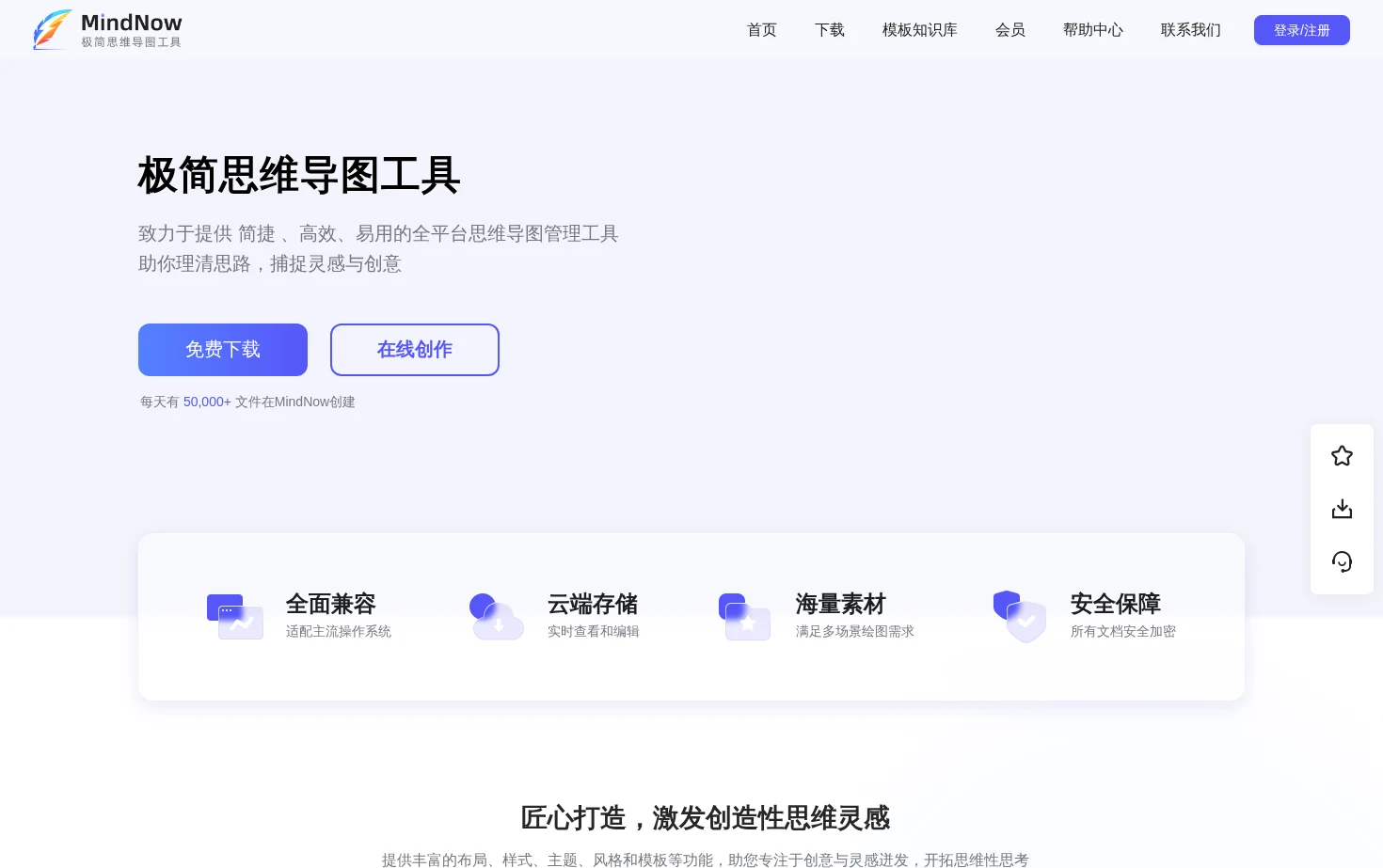
Task: Click the 适配主流操作系统 subtitle
Action: point(339,631)
